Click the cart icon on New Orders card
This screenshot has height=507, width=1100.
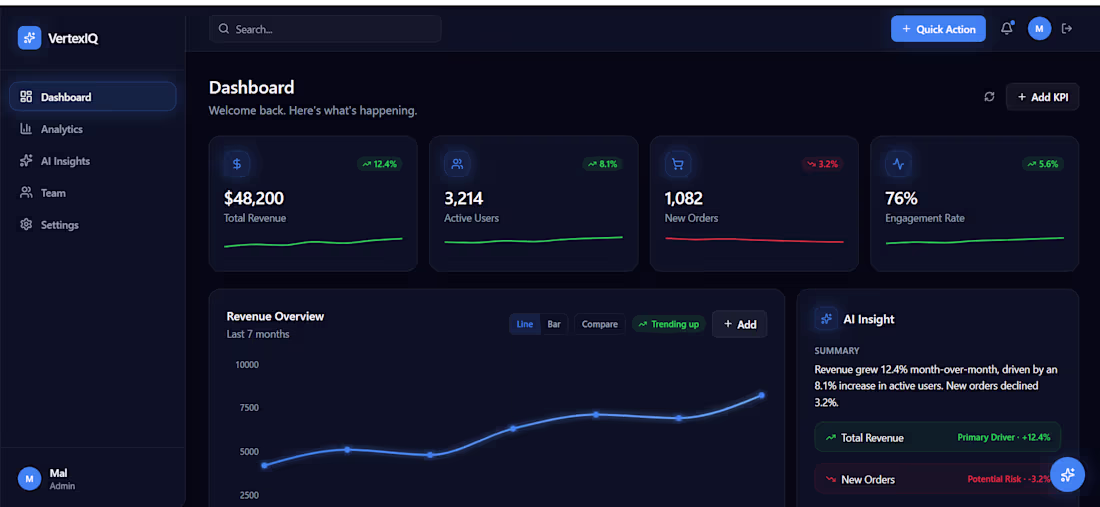coord(678,164)
